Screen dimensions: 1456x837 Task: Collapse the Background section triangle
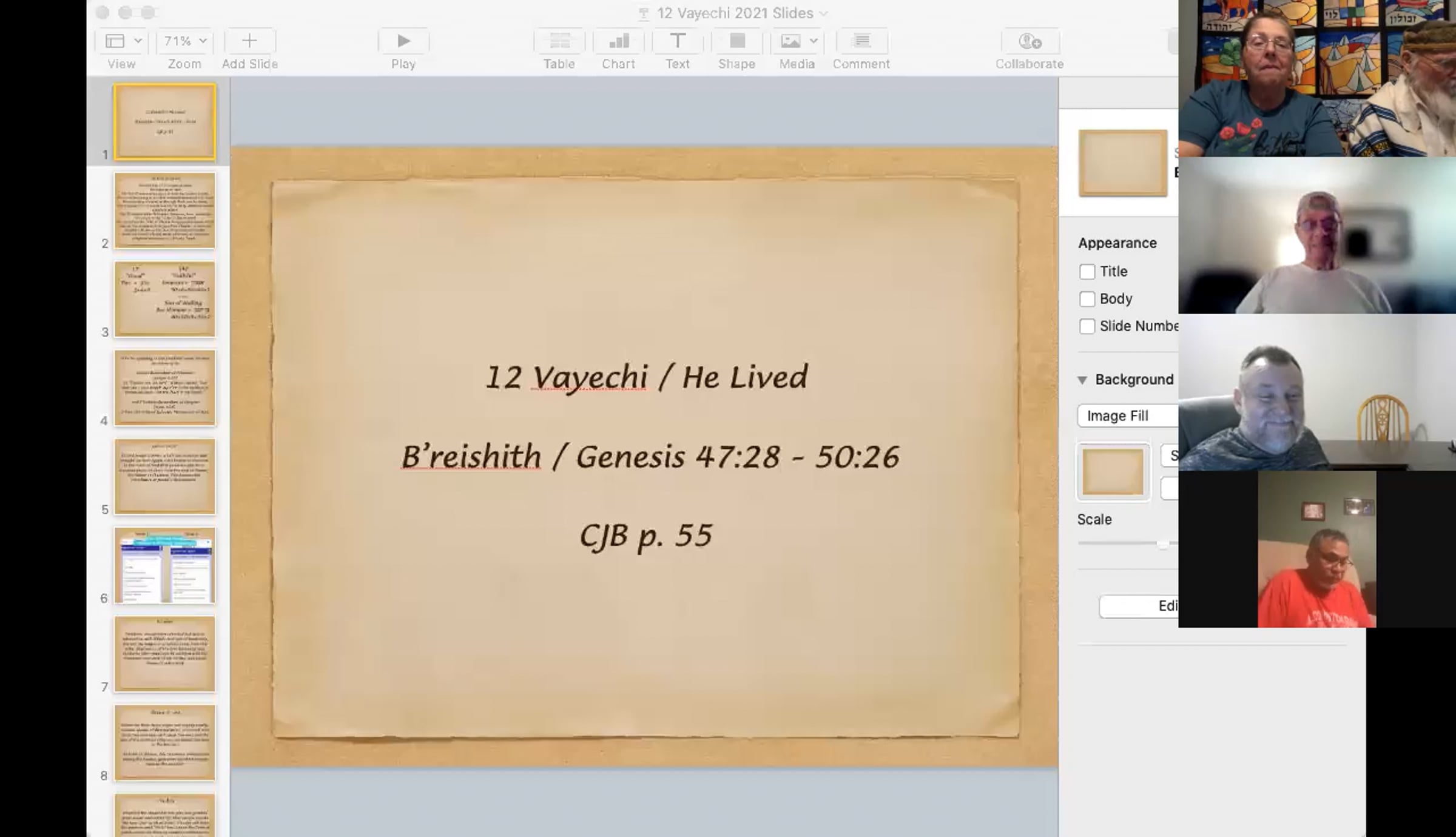coord(1082,380)
